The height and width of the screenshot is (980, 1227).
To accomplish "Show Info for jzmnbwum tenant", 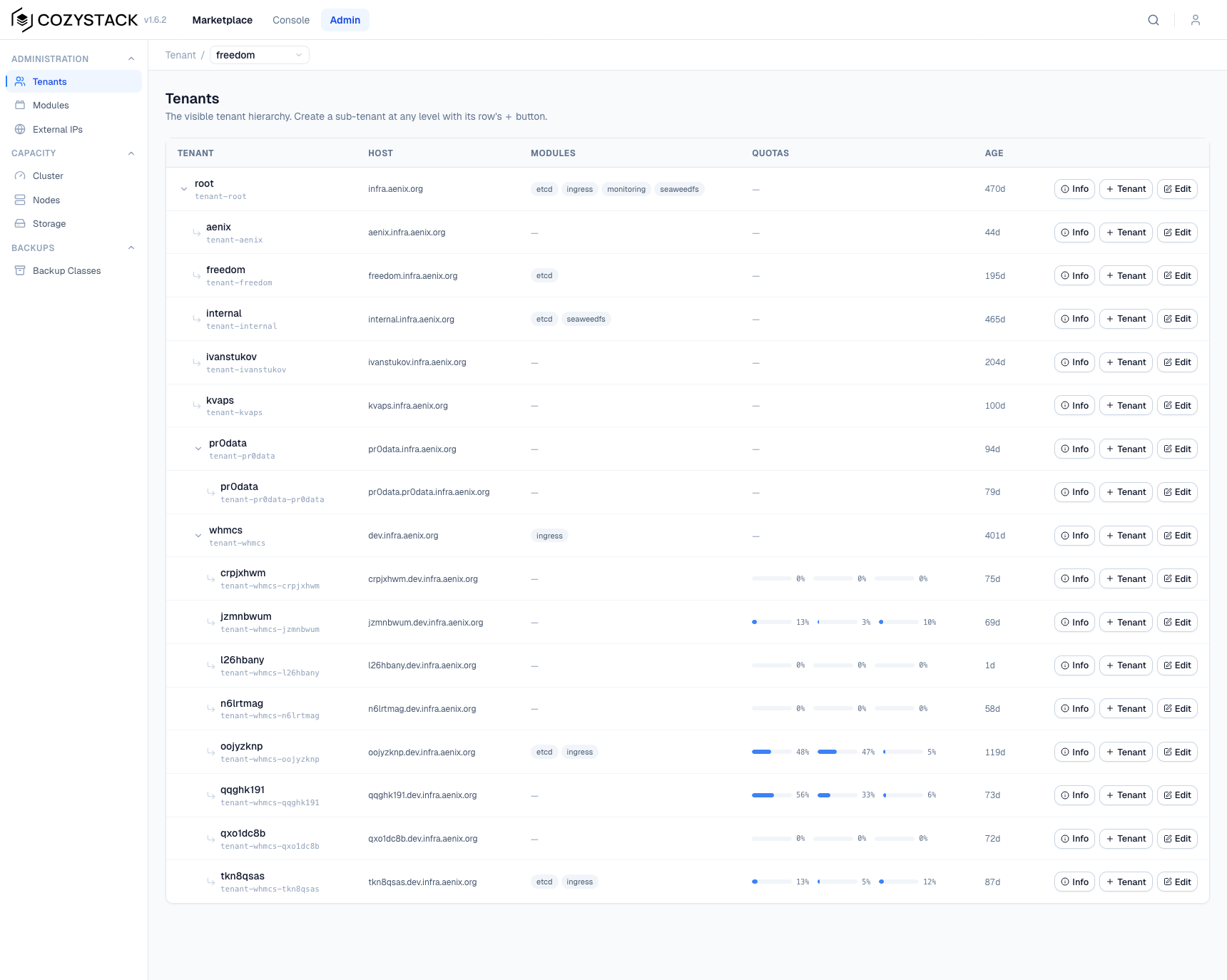I will tap(1074, 622).
